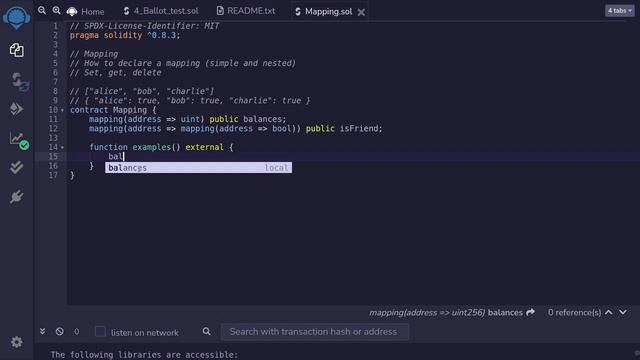The height and width of the screenshot is (360, 640).
Task: Click the pragma solidity line
Action: tap(125, 35)
